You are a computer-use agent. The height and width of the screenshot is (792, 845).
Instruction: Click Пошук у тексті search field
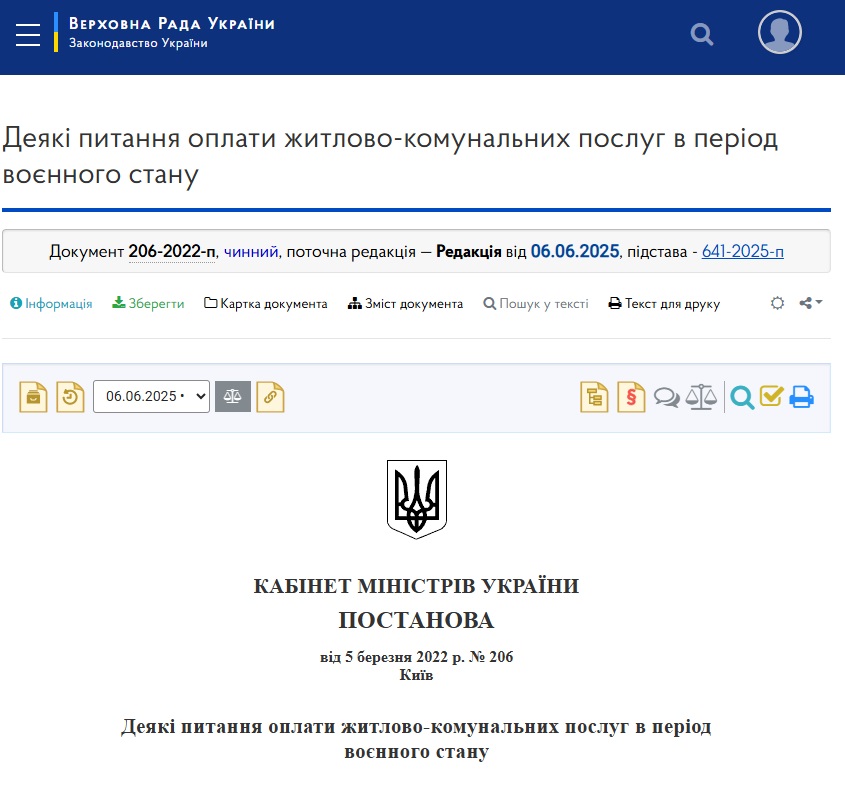pos(536,304)
